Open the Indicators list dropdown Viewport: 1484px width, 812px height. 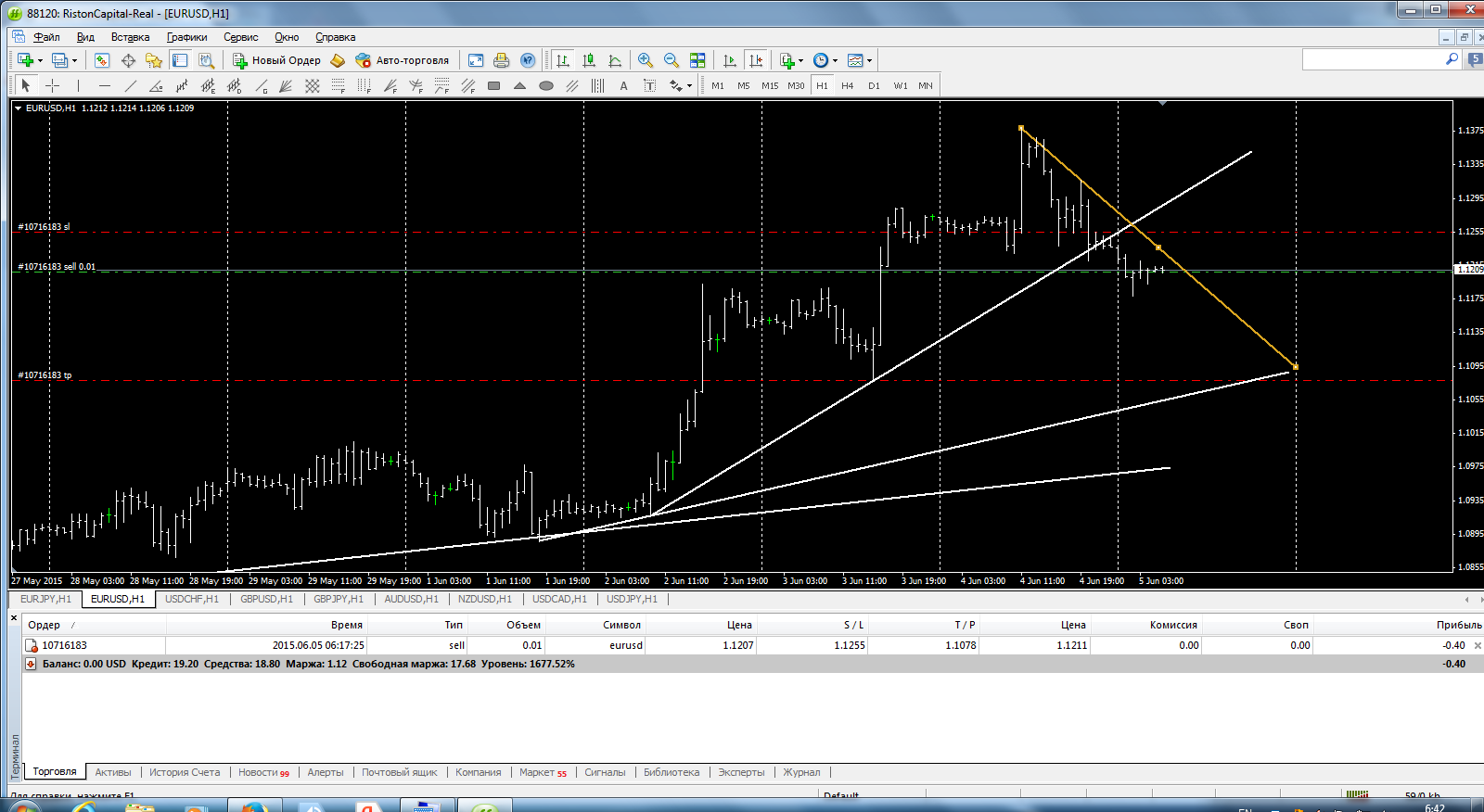point(791,60)
